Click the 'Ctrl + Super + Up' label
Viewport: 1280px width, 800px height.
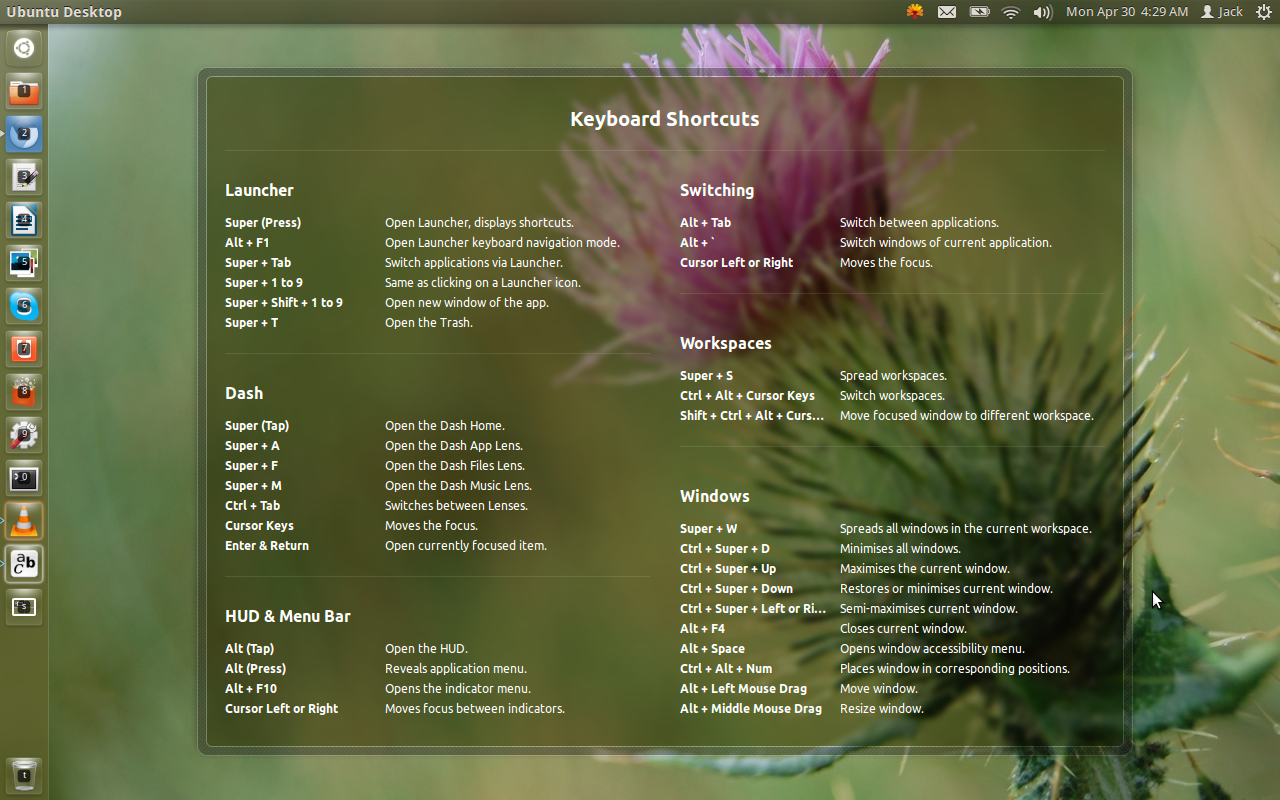pos(728,569)
